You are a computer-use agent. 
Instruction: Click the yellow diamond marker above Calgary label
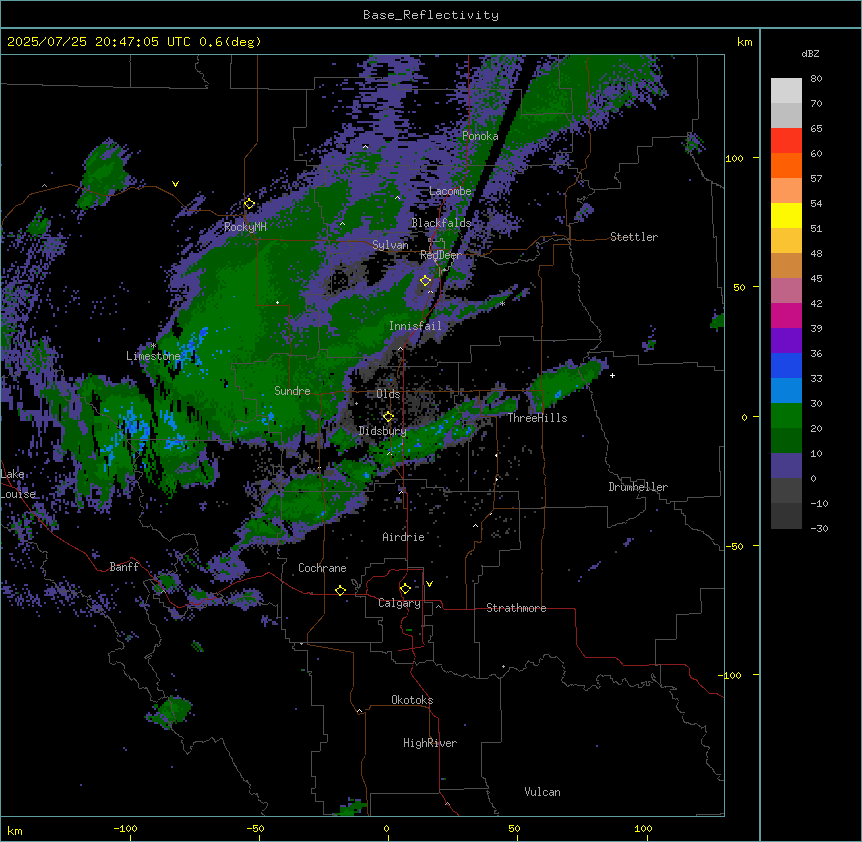[x=405, y=589]
